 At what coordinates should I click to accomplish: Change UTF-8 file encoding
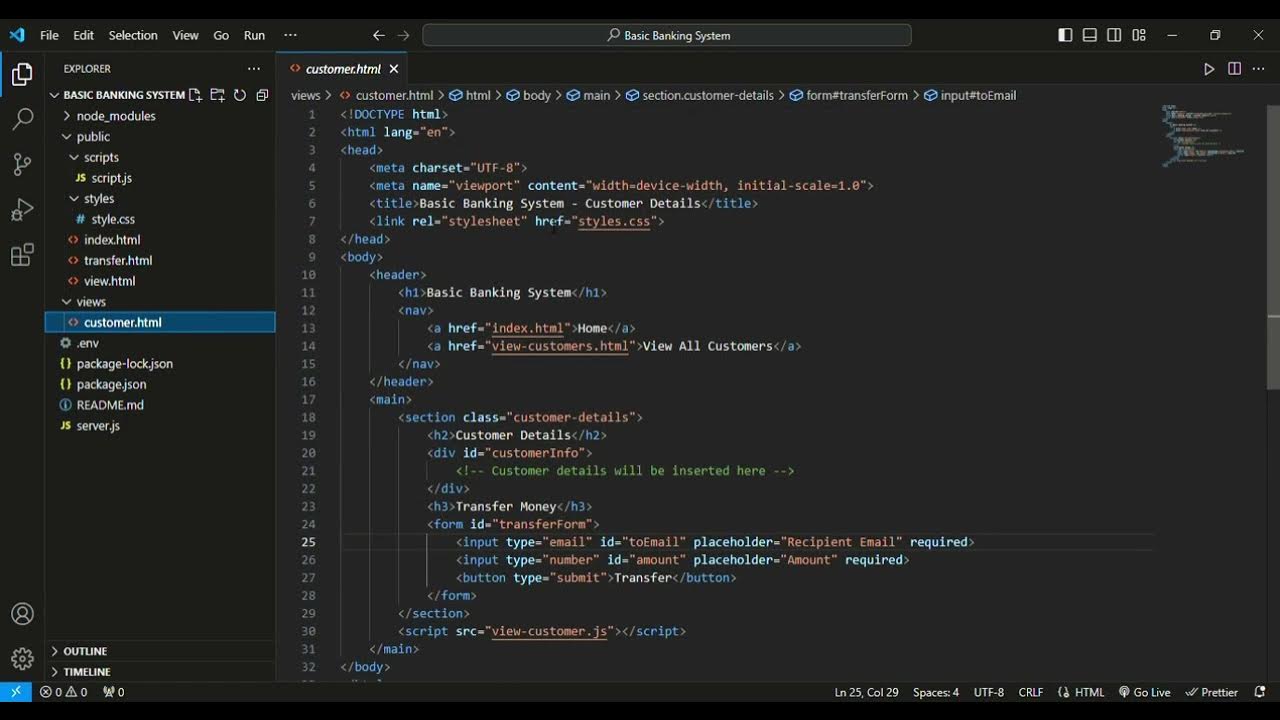pyautogui.click(x=989, y=692)
